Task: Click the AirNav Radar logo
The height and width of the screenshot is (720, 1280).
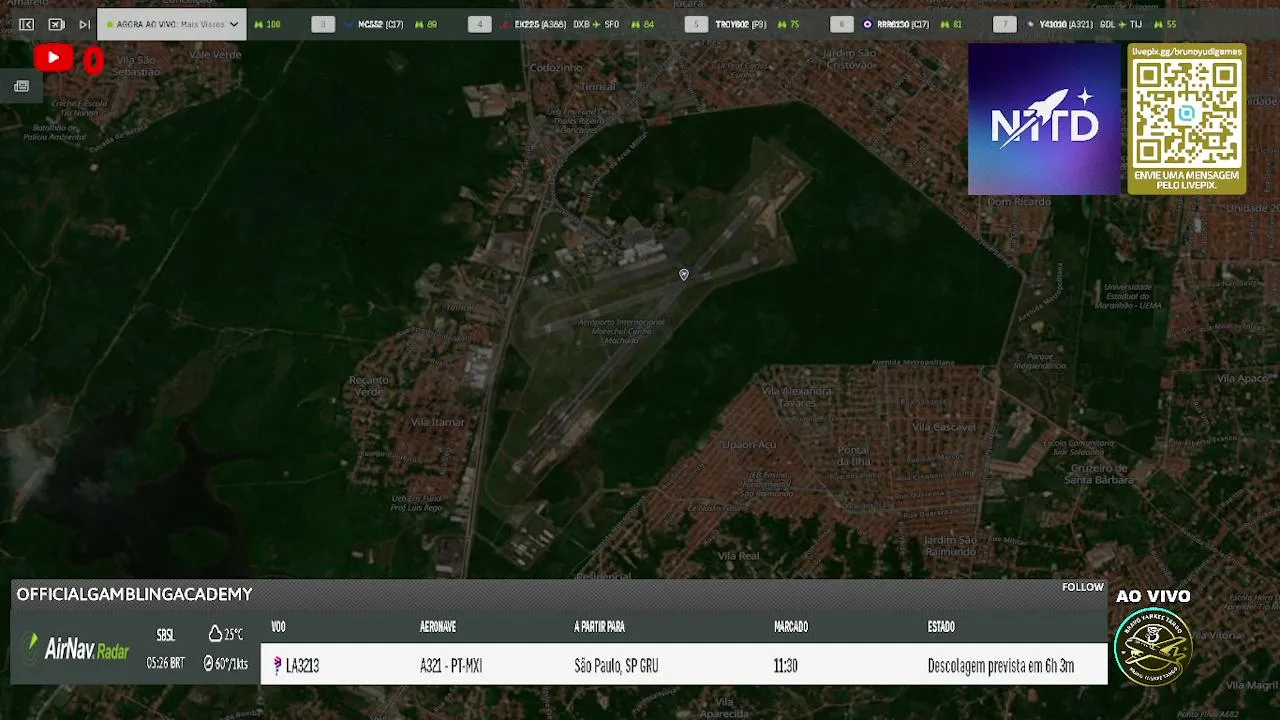Action: [76, 649]
